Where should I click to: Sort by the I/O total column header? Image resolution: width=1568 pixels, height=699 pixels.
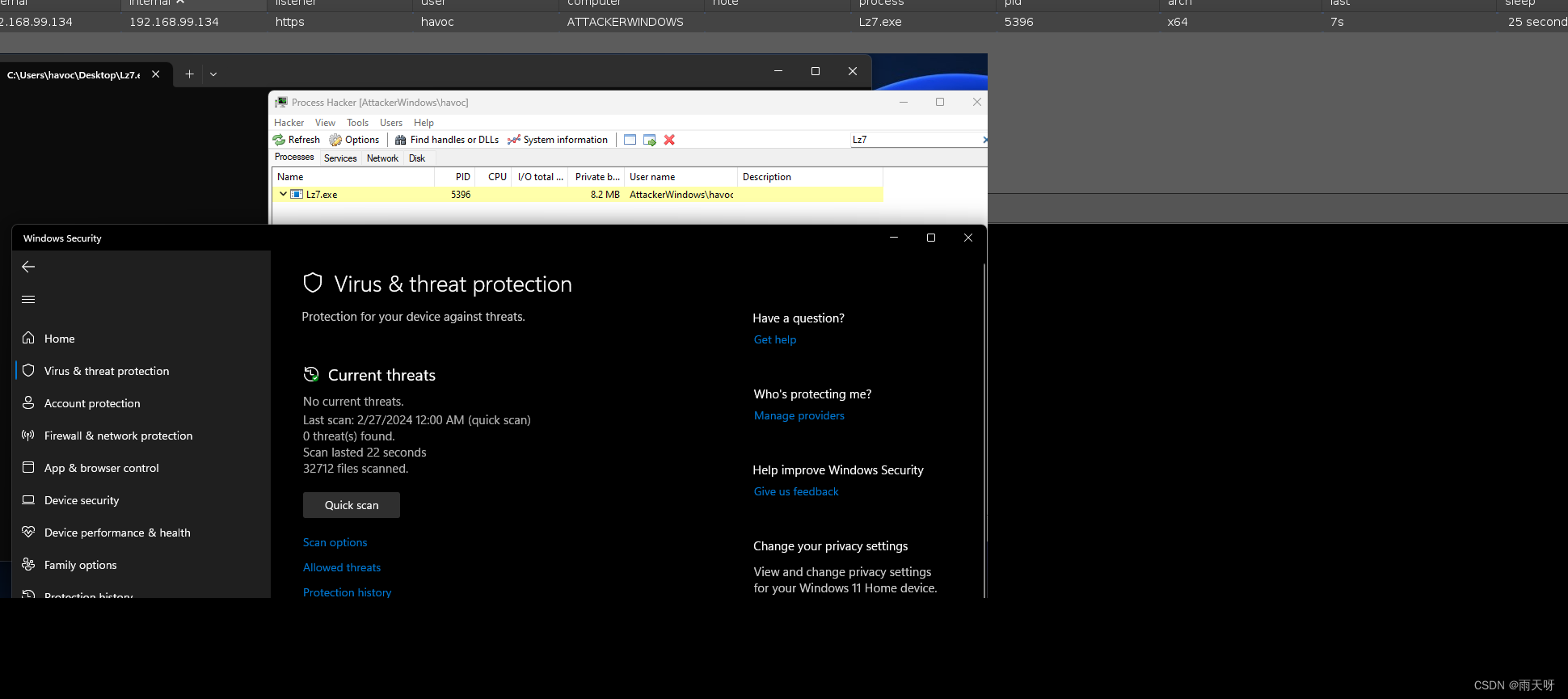tap(540, 177)
